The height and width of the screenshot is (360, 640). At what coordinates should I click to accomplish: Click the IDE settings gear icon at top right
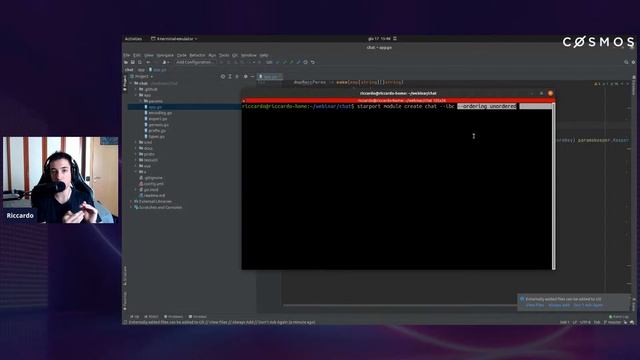point(633,62)
